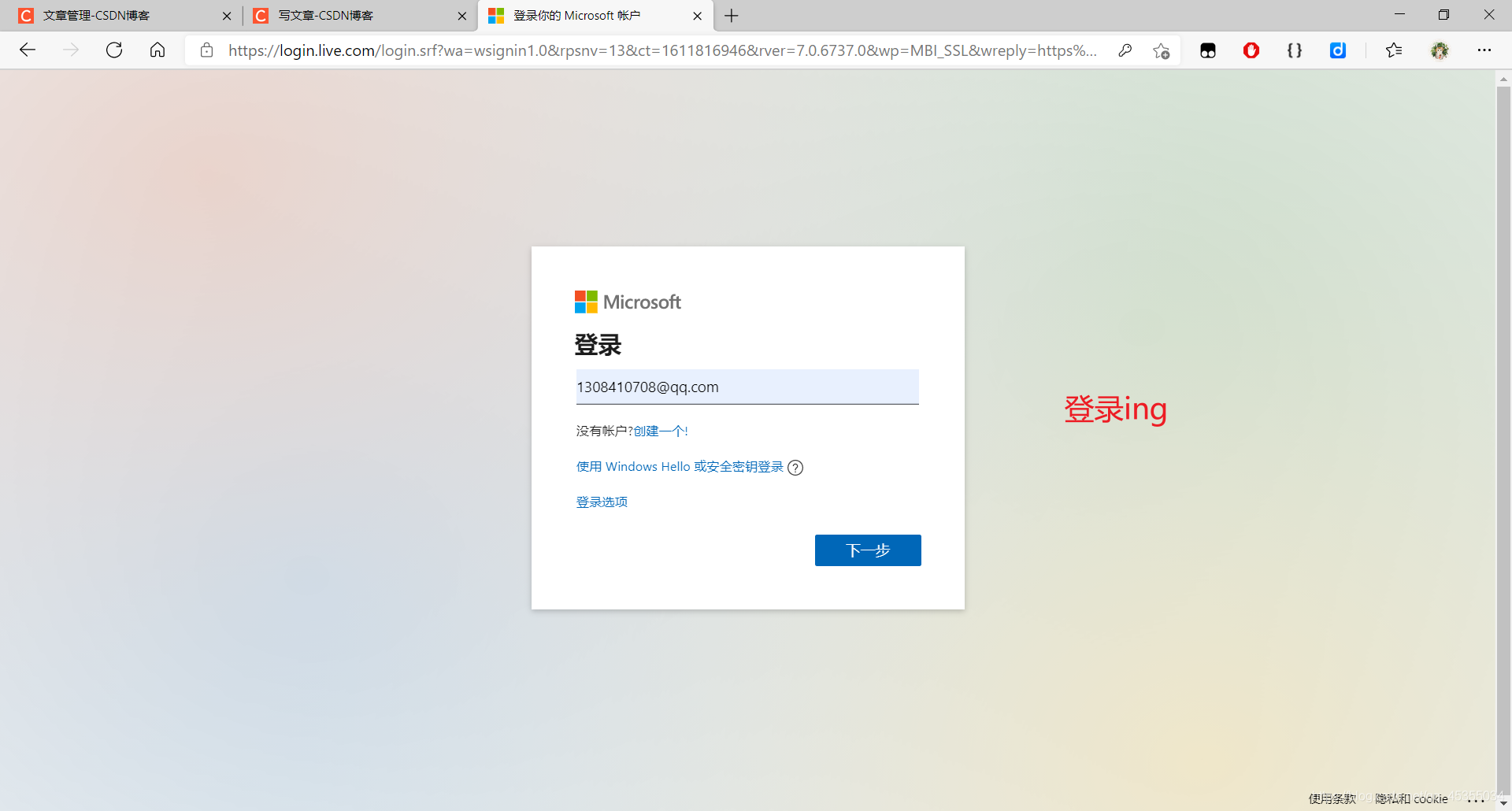The image size is (1512, 811).
Task: Restore down the browser window
Action: [1443, 15]
